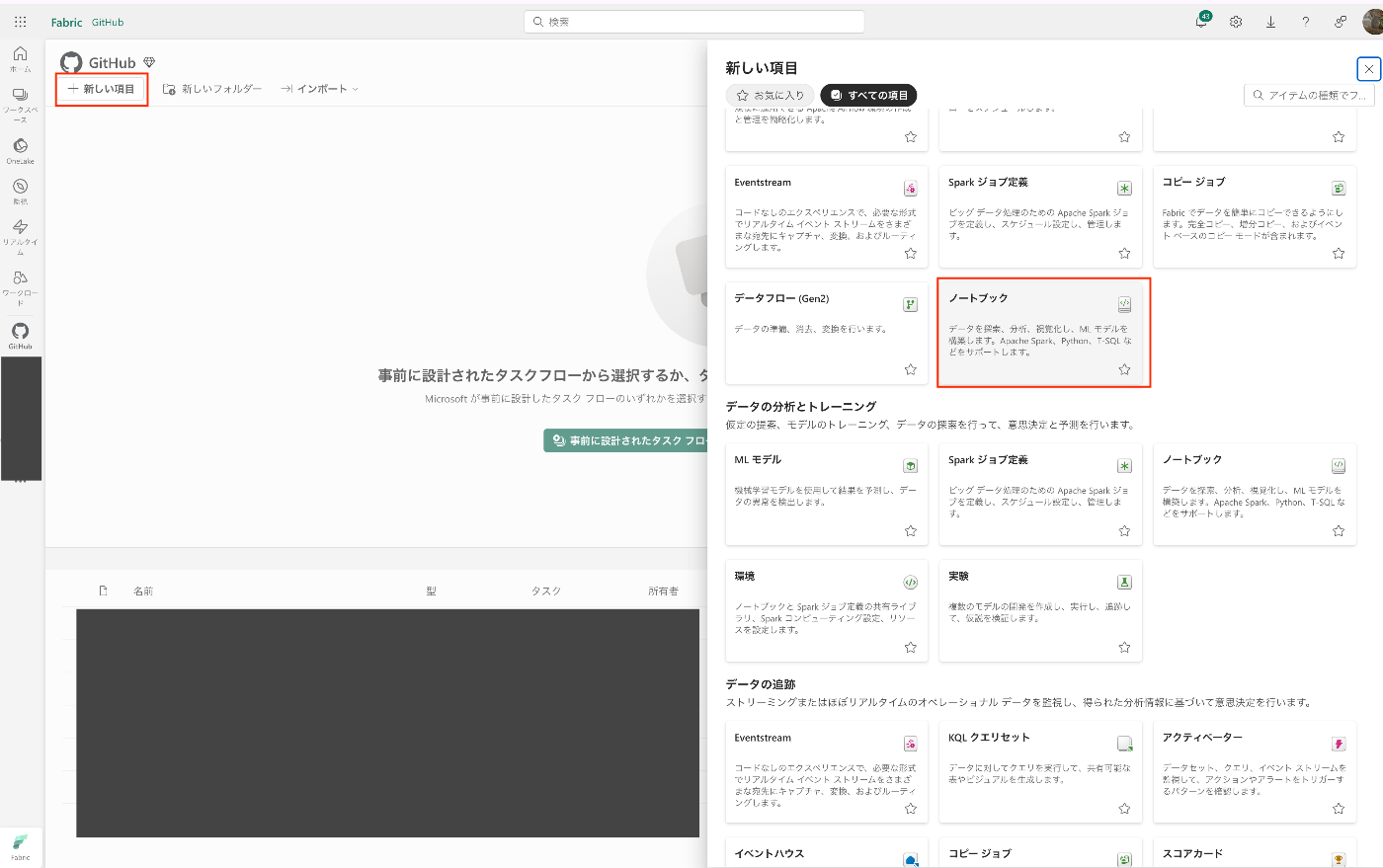Click the データフロー (Gen2) card icon
Screen dimensions: 1383x868
[911, 304]
